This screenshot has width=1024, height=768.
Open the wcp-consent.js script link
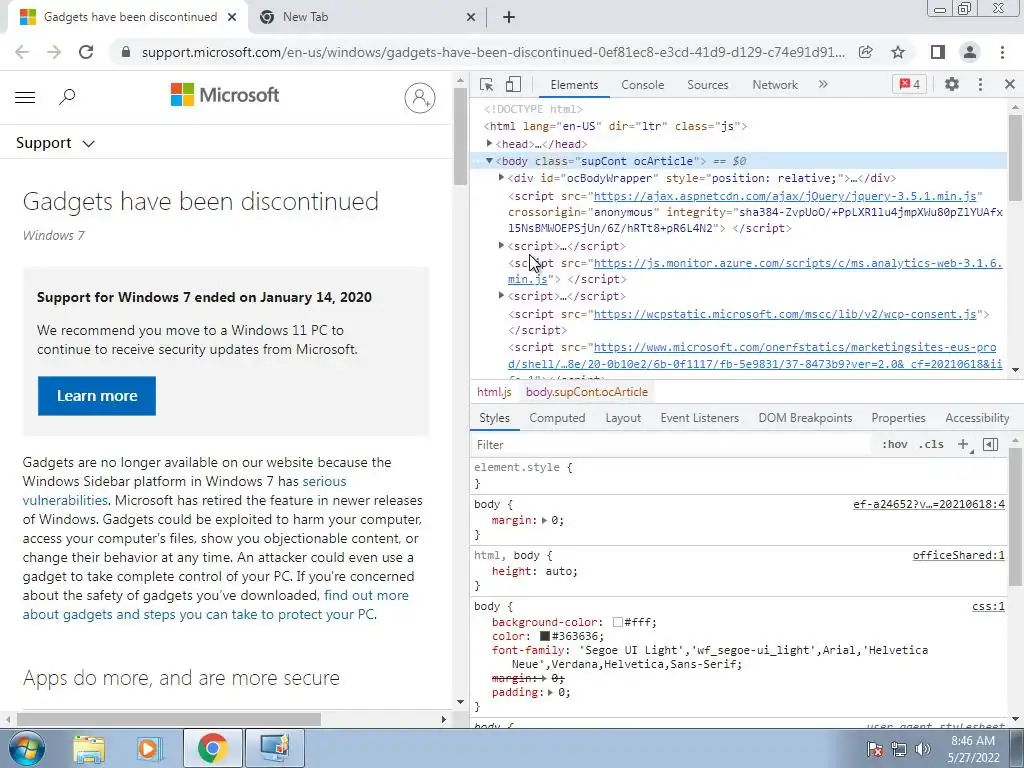click(785, 314)
